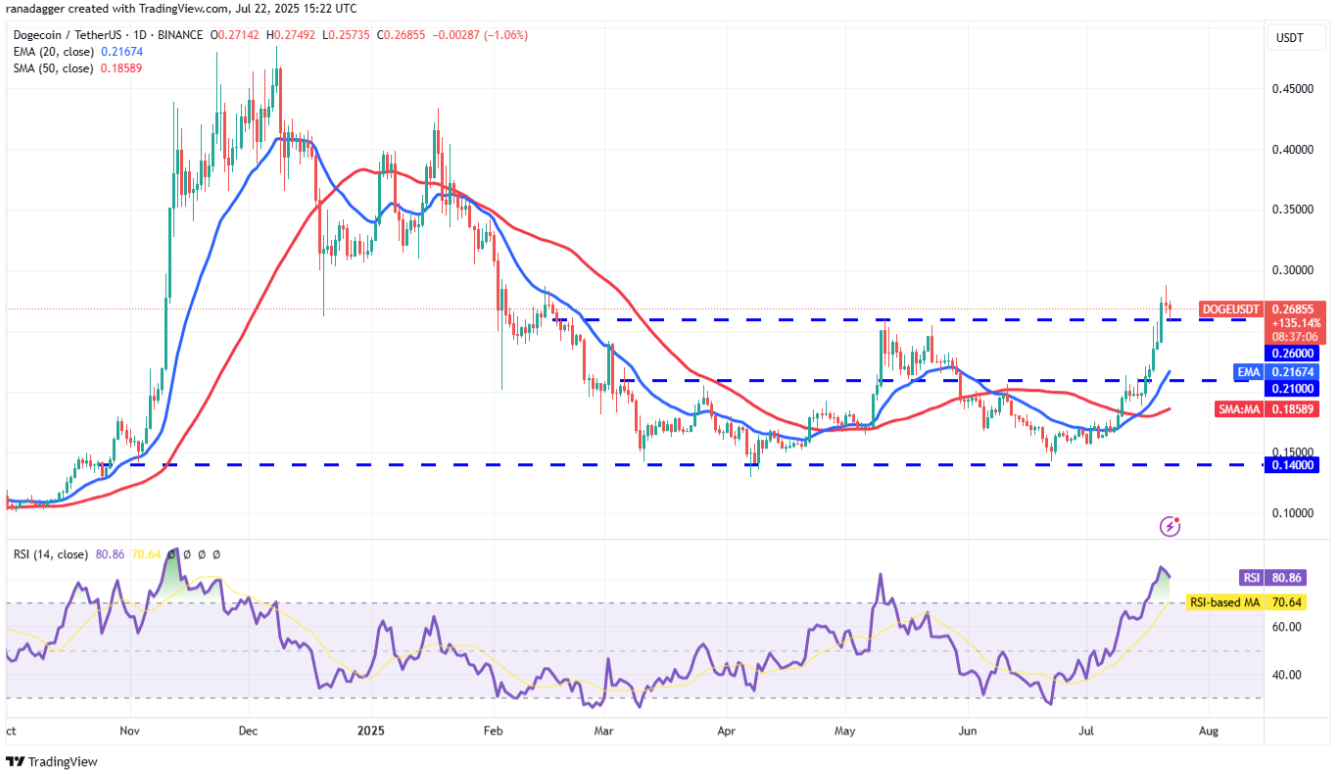1335x774 pixels.
Task: Click the blue EMA tag on the price axis
Action: coord(1249,371)
